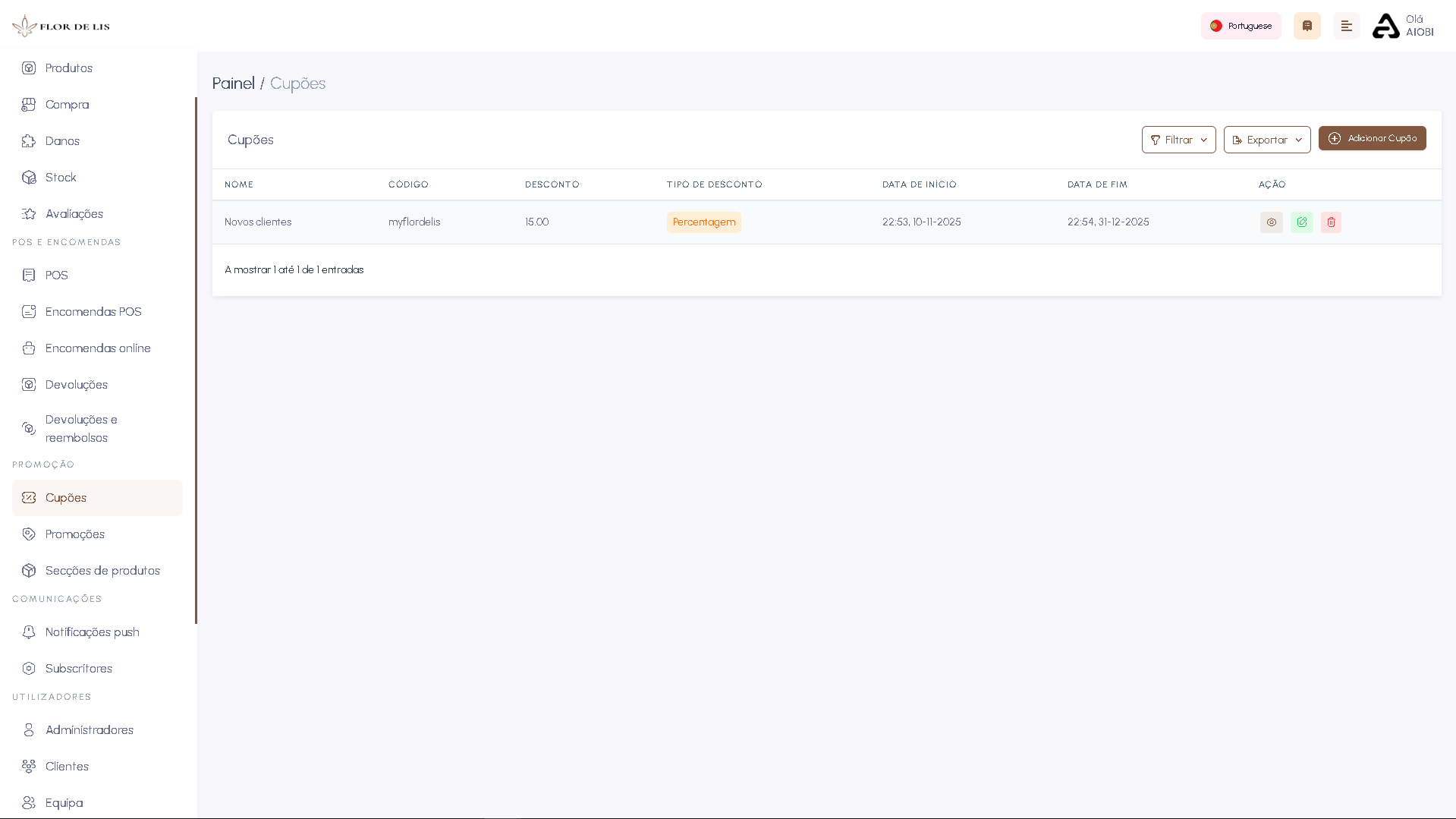Open Stock from the sidebar
The width and height of the screenshot is (1456, 819).
(x=61, y=177)
